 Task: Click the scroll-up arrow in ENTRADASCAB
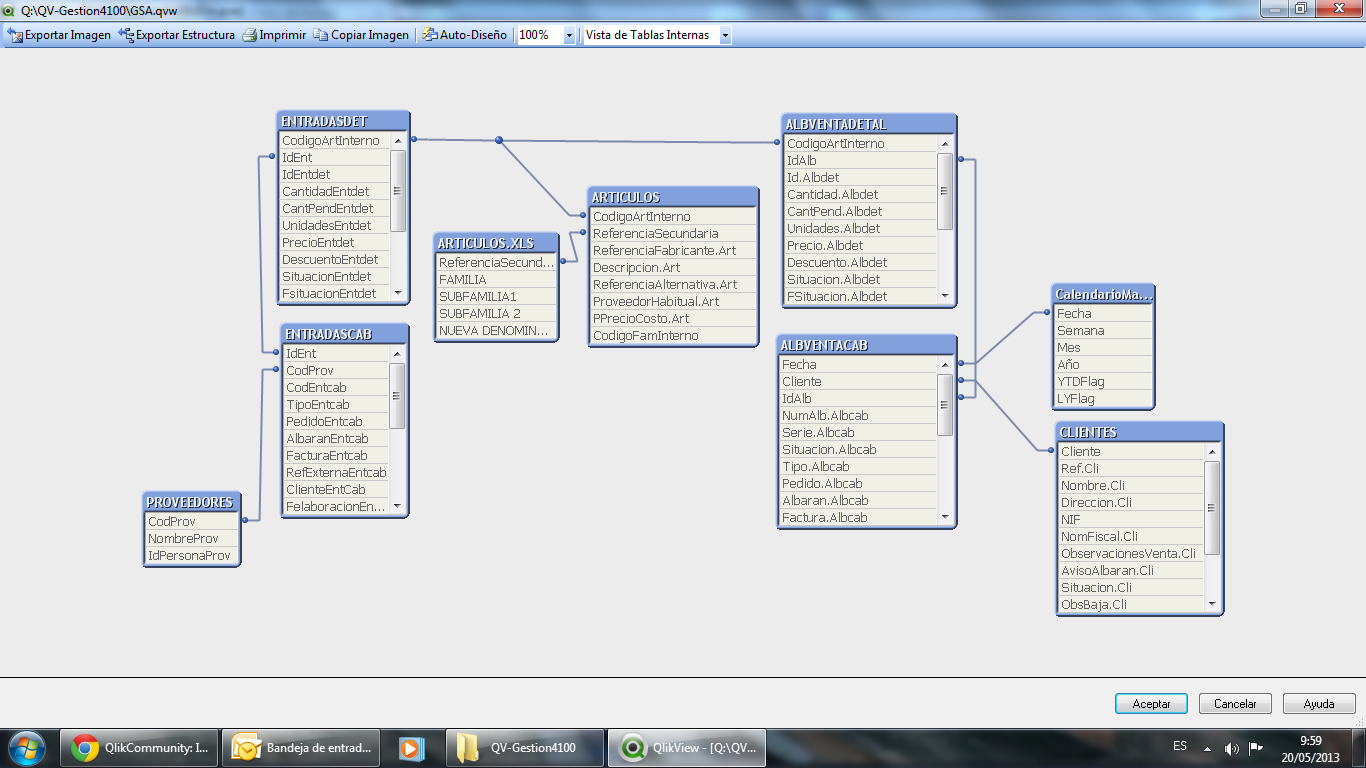point(398,354)
